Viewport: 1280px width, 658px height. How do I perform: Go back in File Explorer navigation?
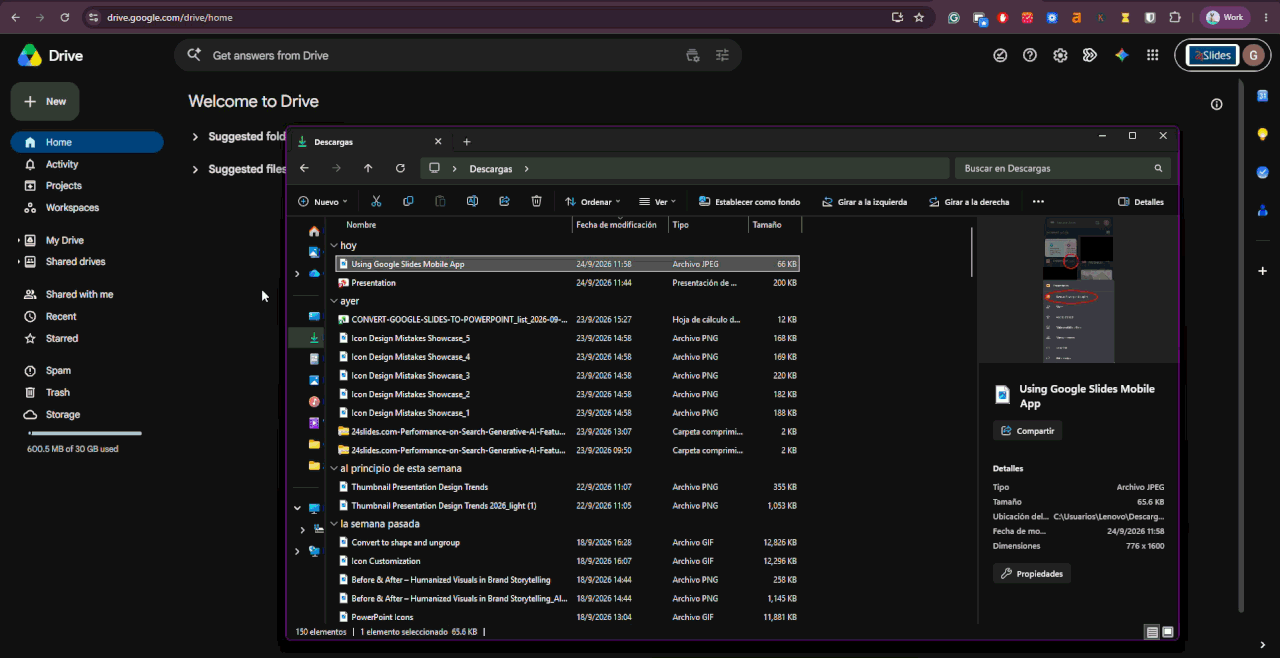pyautogui.click(x=304, y=168)
